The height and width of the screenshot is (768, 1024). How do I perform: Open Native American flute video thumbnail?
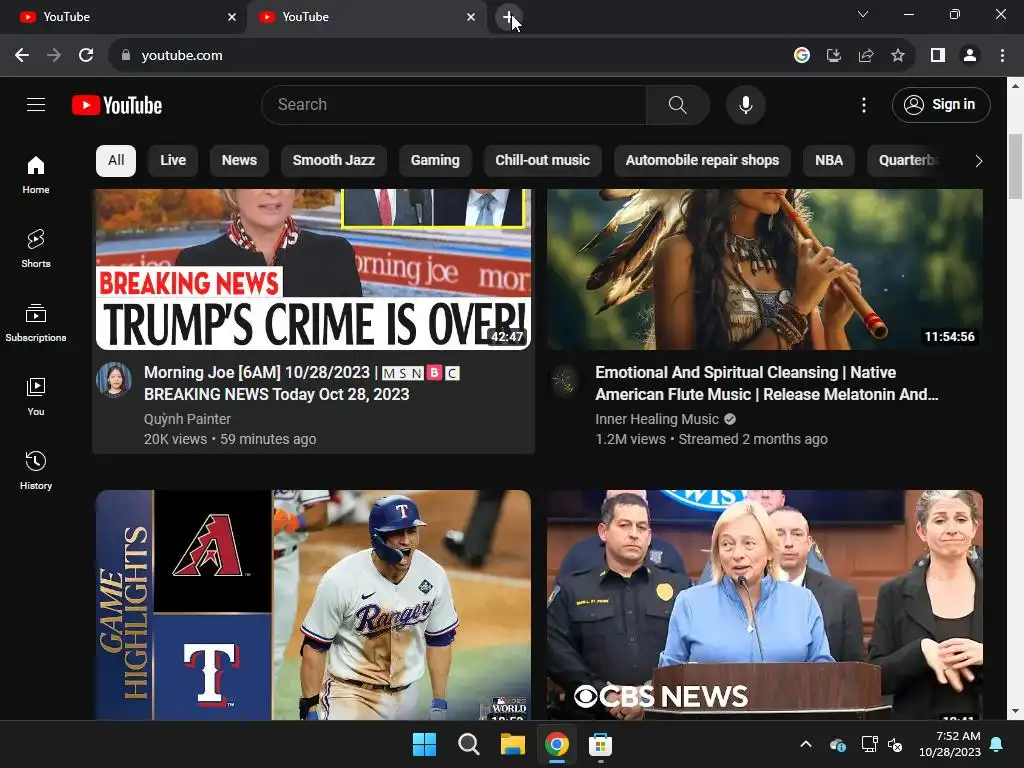765,270
